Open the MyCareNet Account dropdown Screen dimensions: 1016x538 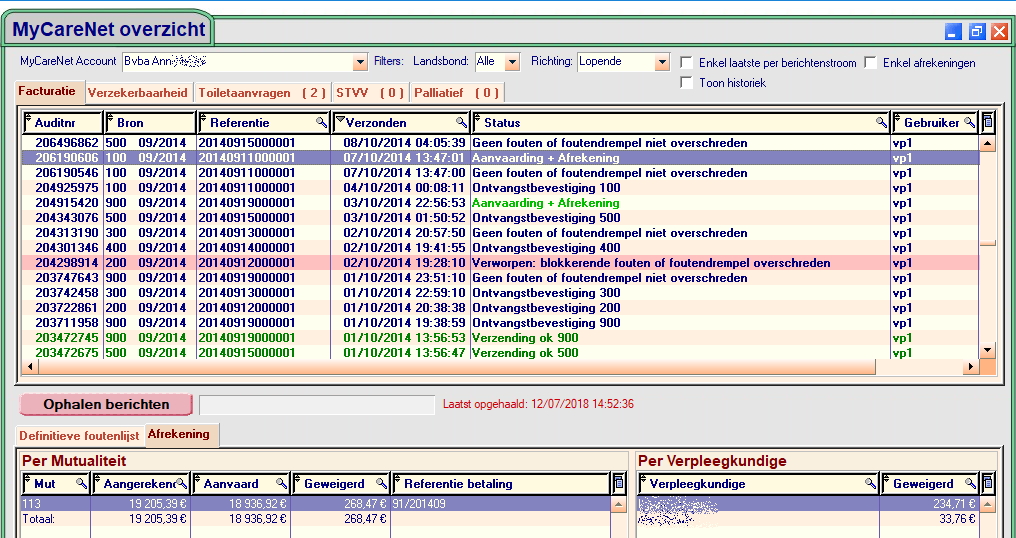click(361, 62)
